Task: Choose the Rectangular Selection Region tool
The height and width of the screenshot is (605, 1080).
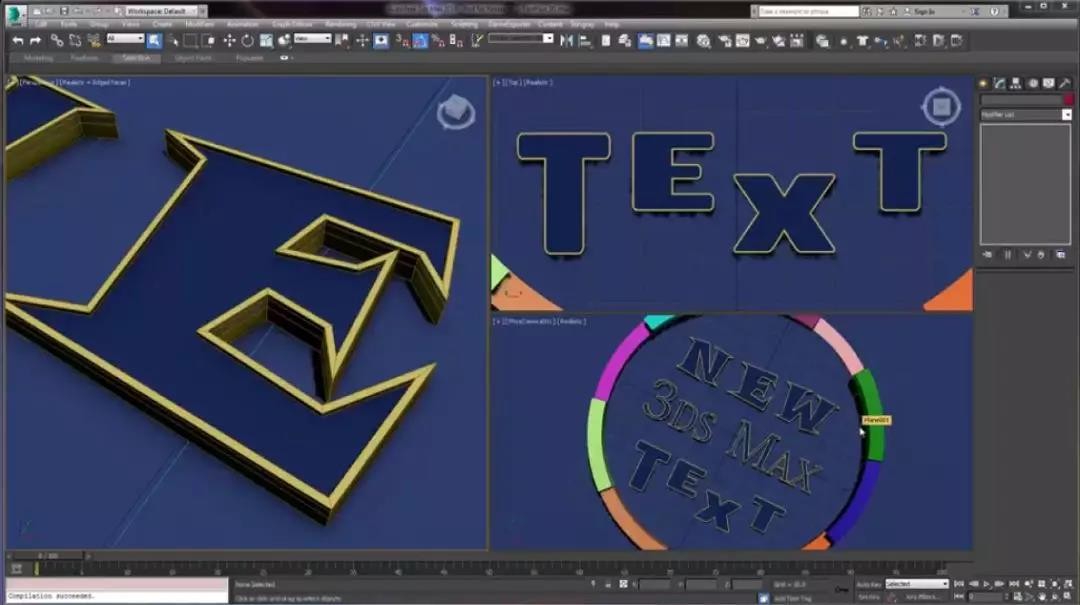Action: tap(190, 41)
